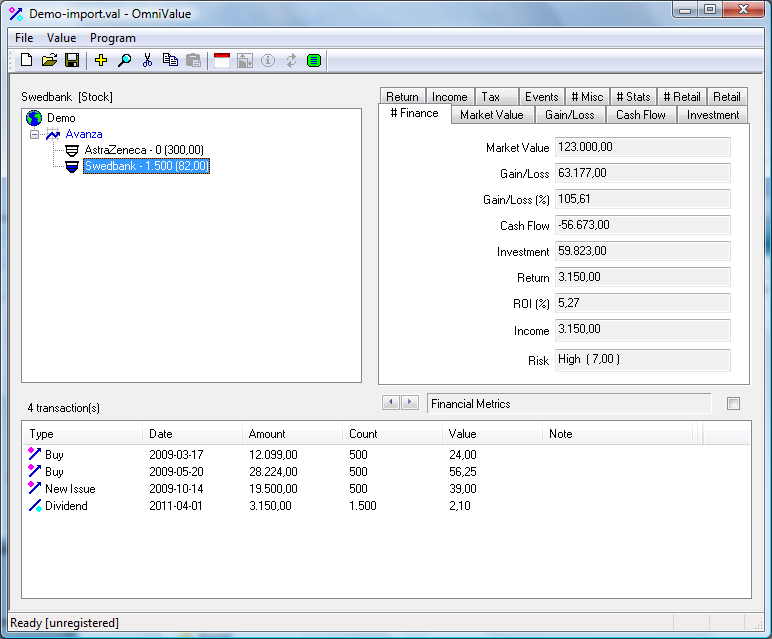Select the # Finance tab

click(x=415, y=113)
